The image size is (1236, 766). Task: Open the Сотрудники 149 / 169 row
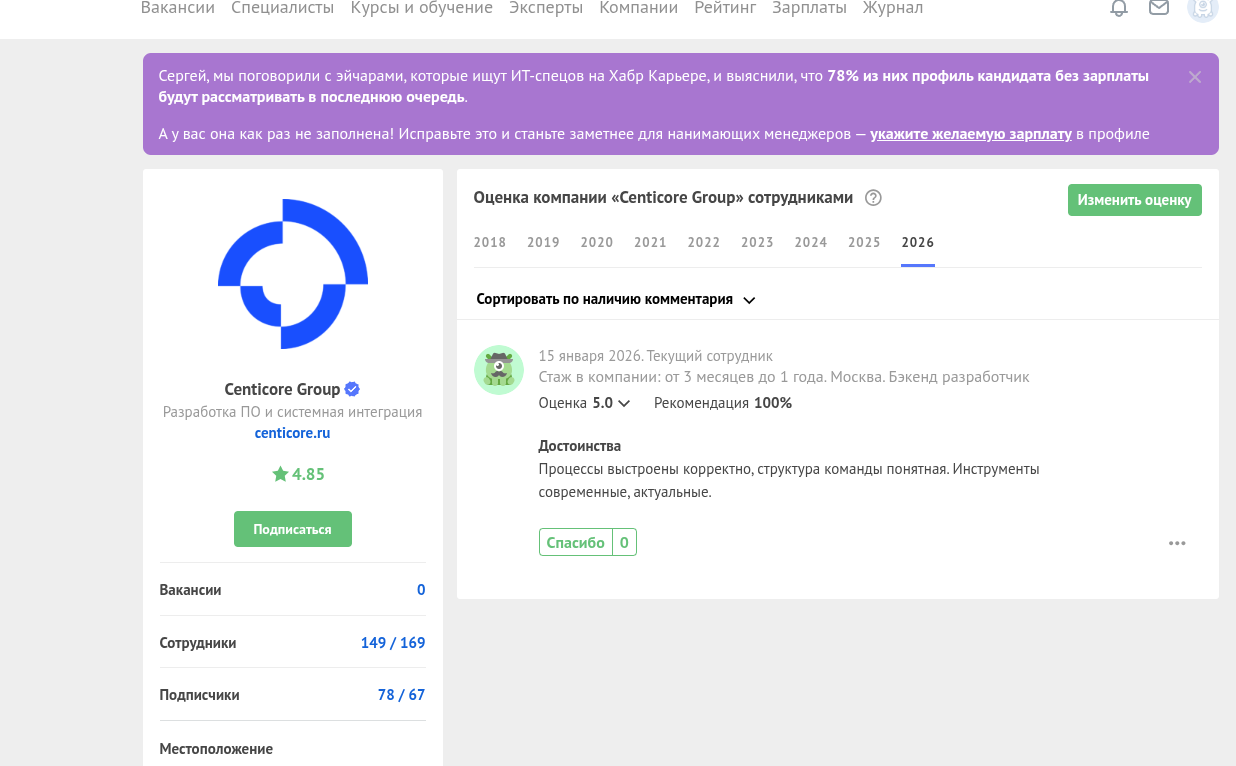[293, 643]
